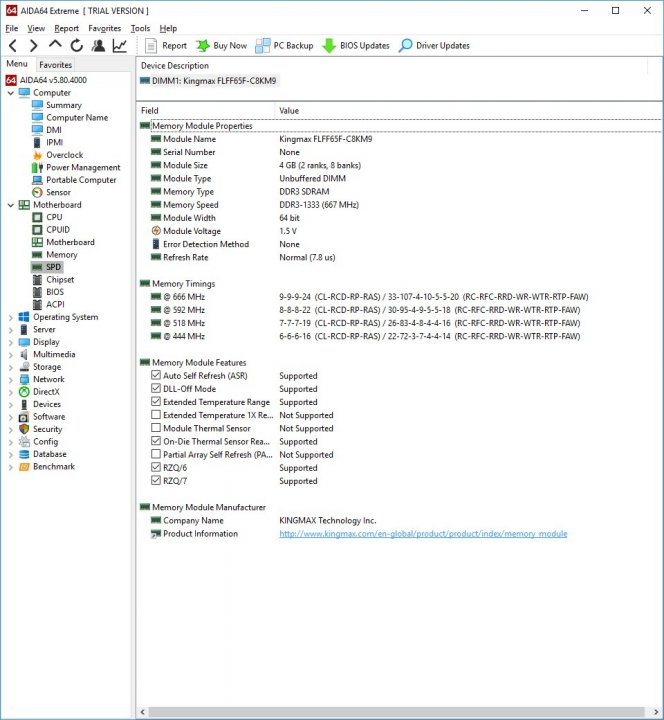This screenshot has height=720, width=664.
Task: Toggle Extended Temperature Range checkbox
Action: [x=156, y=401]
